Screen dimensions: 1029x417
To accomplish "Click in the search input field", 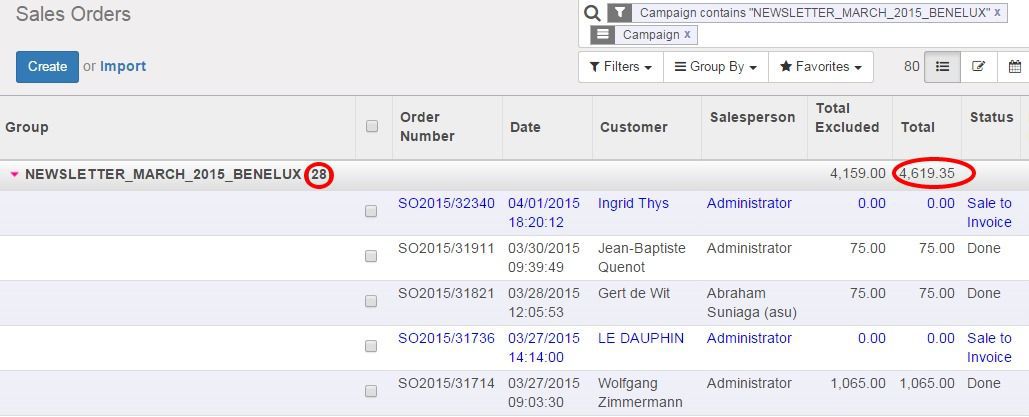I will pyautogui.click(x=860, y=35).
